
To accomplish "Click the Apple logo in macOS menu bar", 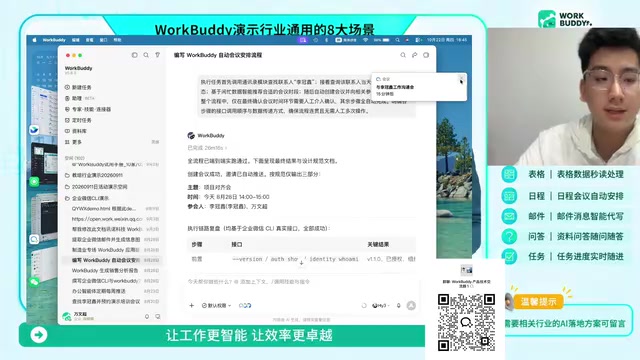I will tap(34, 40).
